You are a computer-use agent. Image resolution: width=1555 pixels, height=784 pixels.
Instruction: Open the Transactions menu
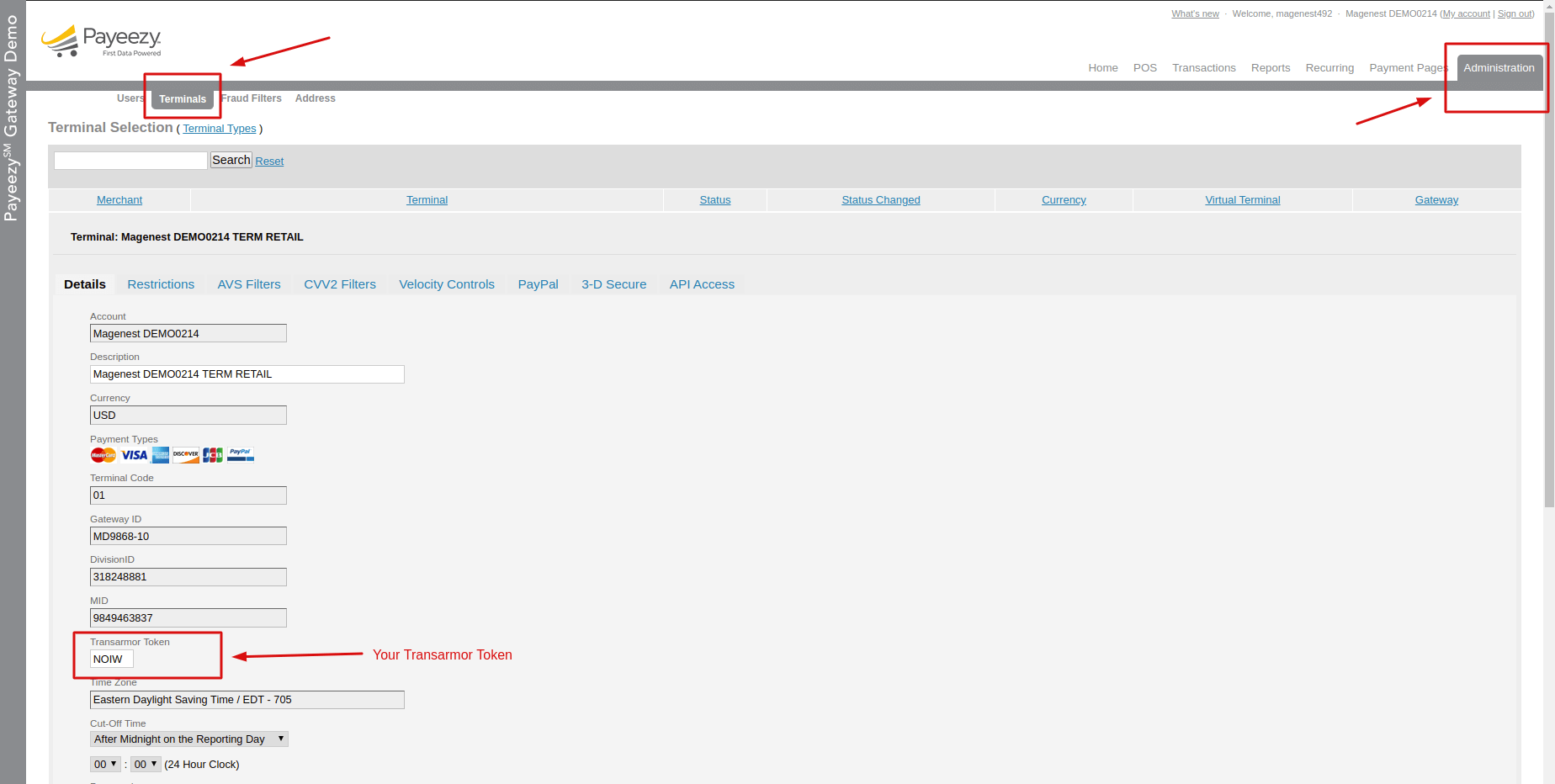point(1203,68)
